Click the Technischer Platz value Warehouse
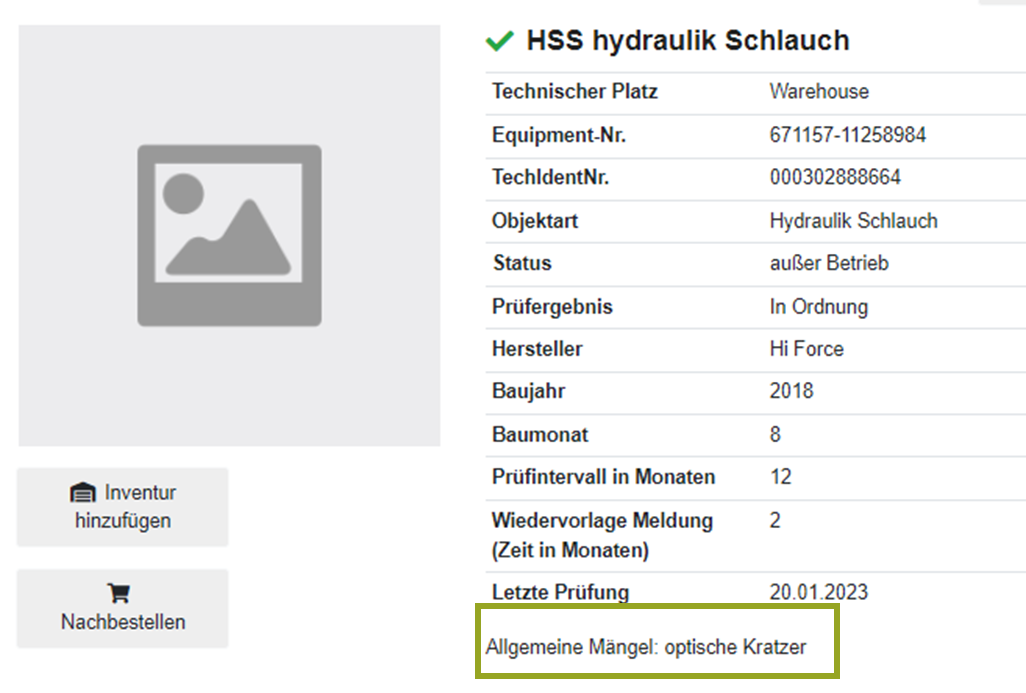This screenshot has height=693, width=1026. point(819,92)
